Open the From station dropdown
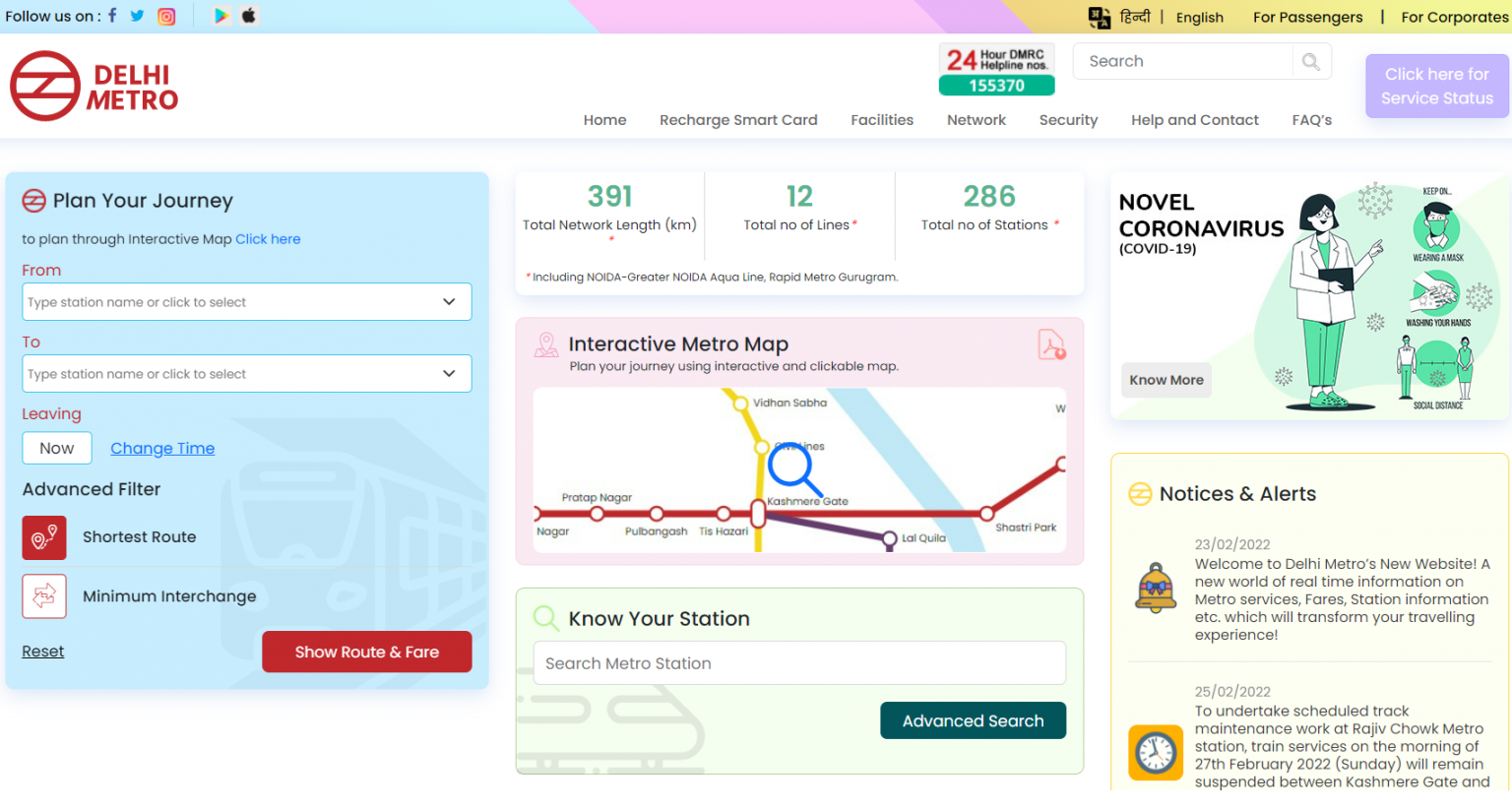The height and width of the screenshot is (809, 1512). tap(449, 302)
